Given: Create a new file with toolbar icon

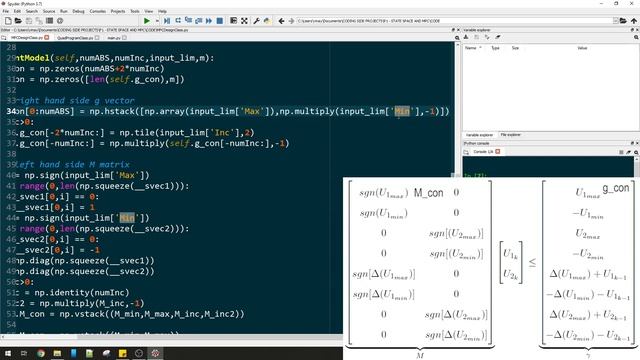Looking at the screenshot, I should click(x=8, y=21).
